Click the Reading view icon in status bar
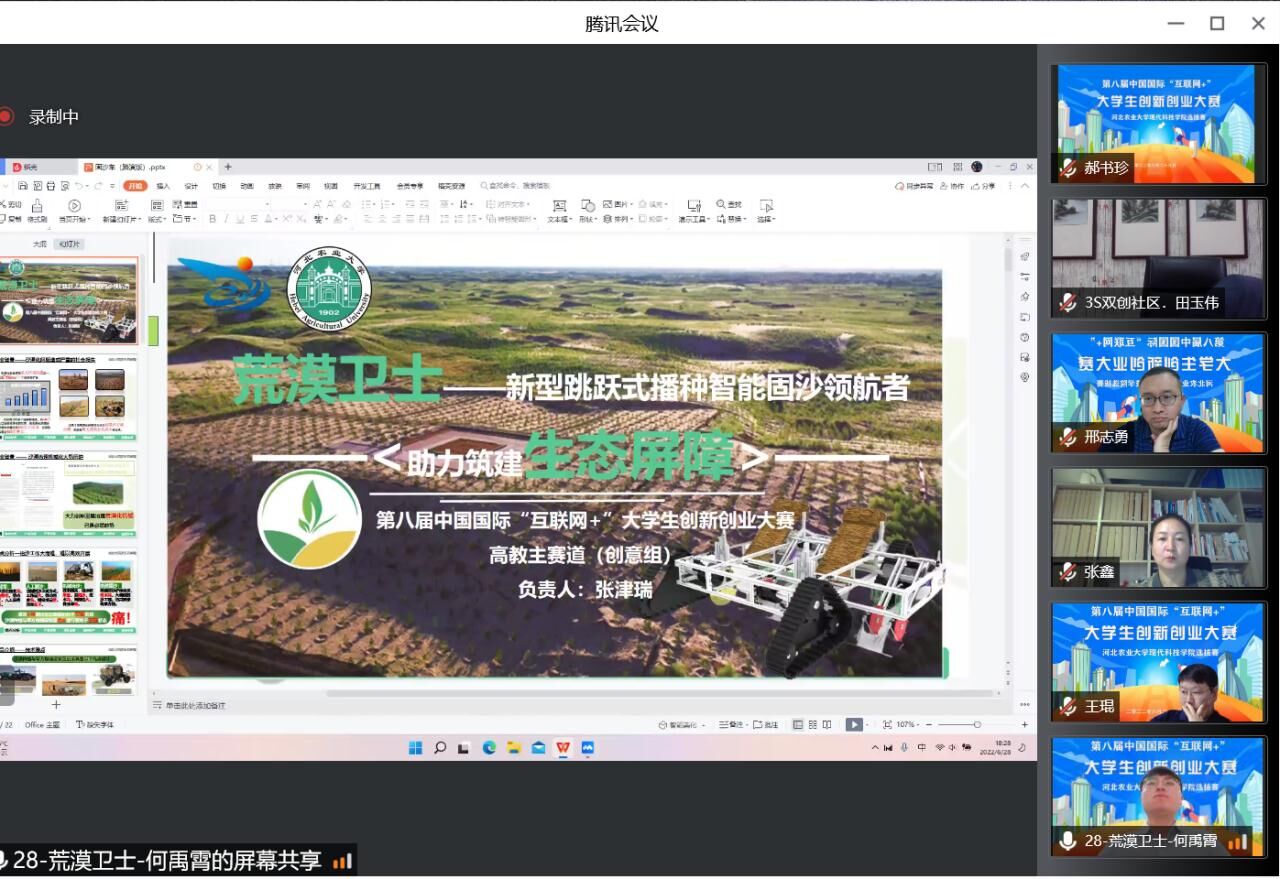 pos(827,725)
